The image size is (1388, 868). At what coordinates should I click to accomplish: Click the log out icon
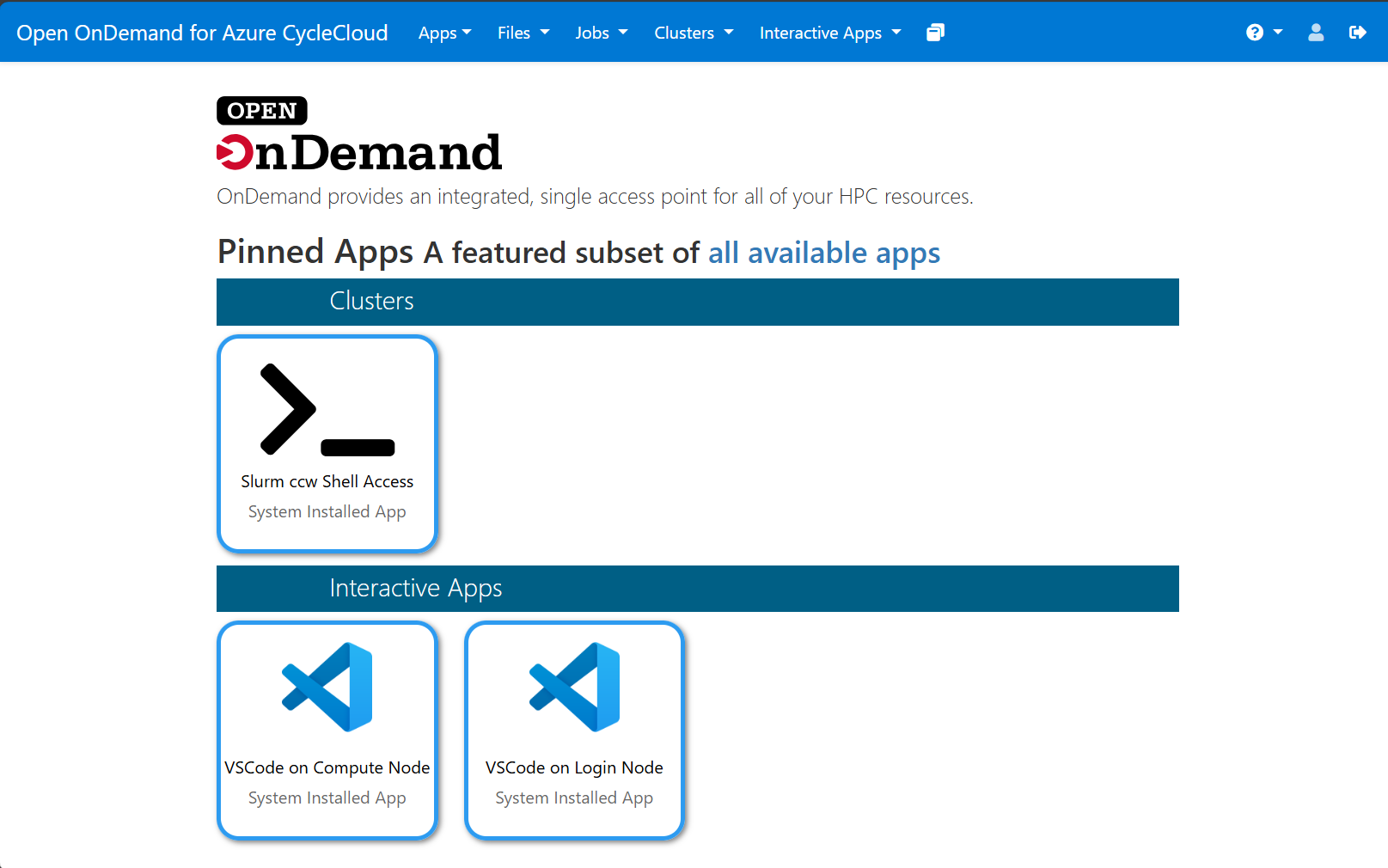point(1358,33)
